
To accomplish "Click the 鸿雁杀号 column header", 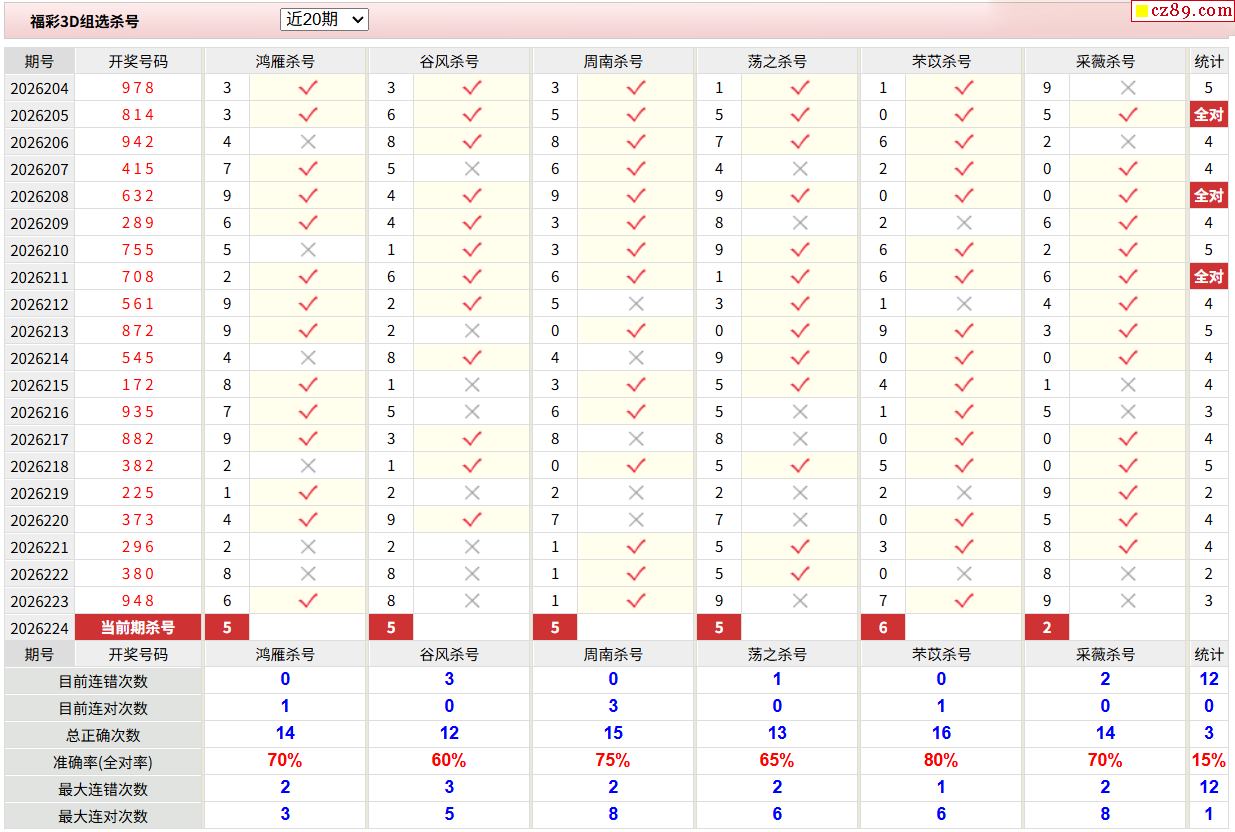I will point(285,61).
